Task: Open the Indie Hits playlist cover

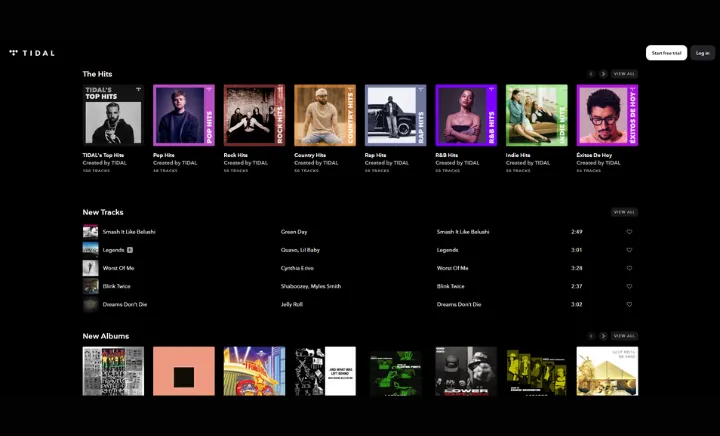Action: point(536,115)
